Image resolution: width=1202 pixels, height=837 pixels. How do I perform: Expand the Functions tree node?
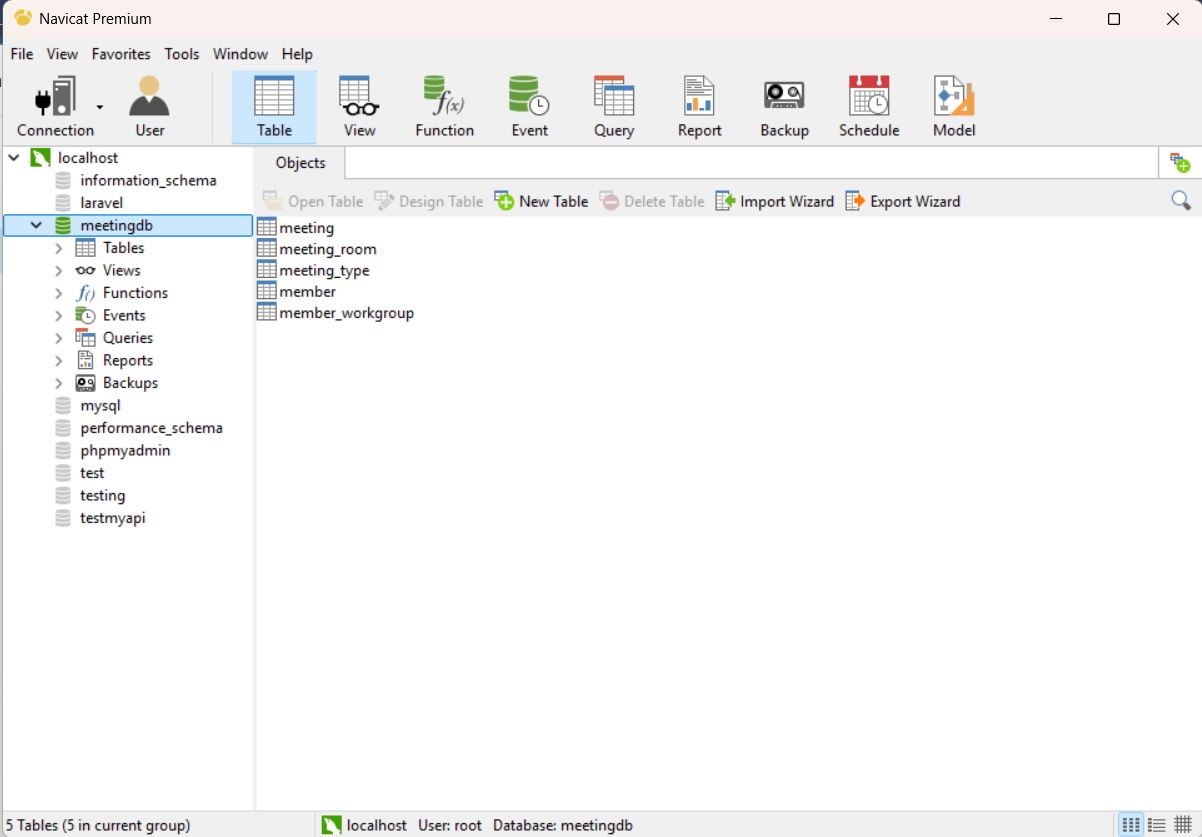tap(59, 293)
